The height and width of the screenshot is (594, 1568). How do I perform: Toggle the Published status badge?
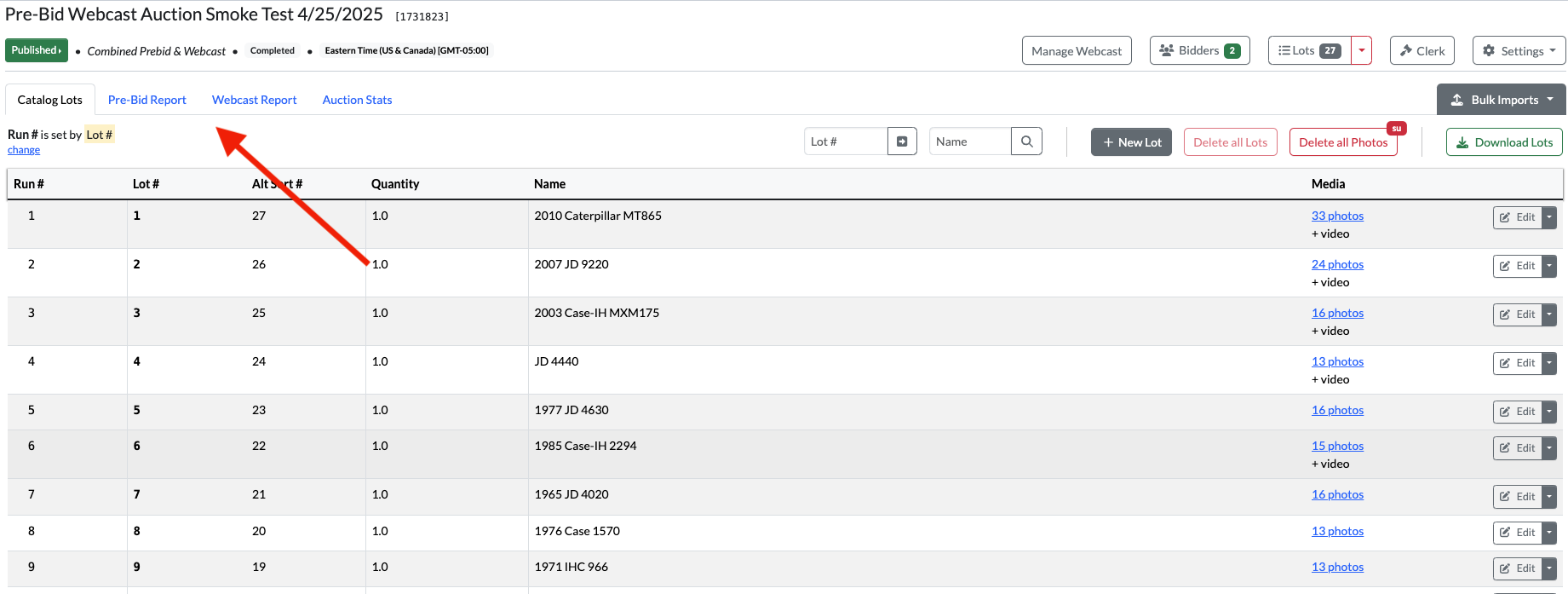click(x=37, y=50)
